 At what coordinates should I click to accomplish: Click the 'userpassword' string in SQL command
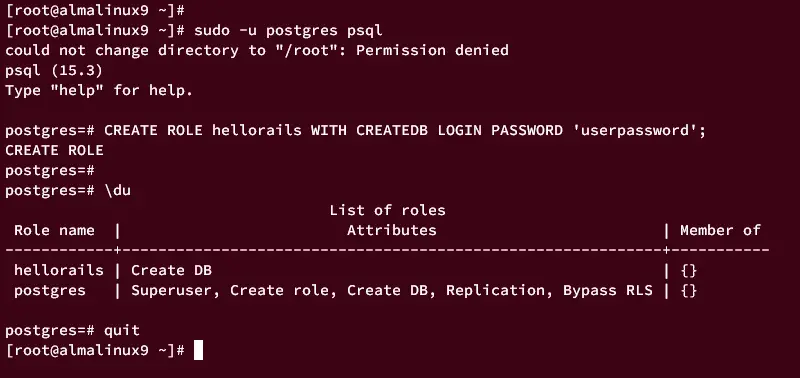[635, 131]
